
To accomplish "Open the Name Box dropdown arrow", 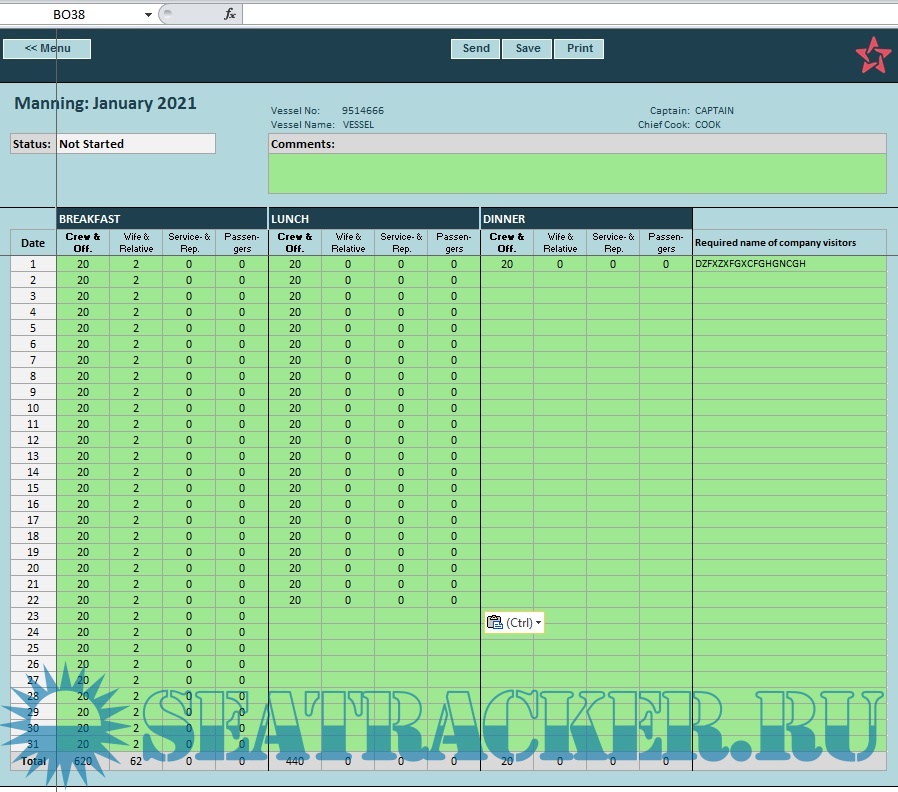I will click(x=148, y=15).
